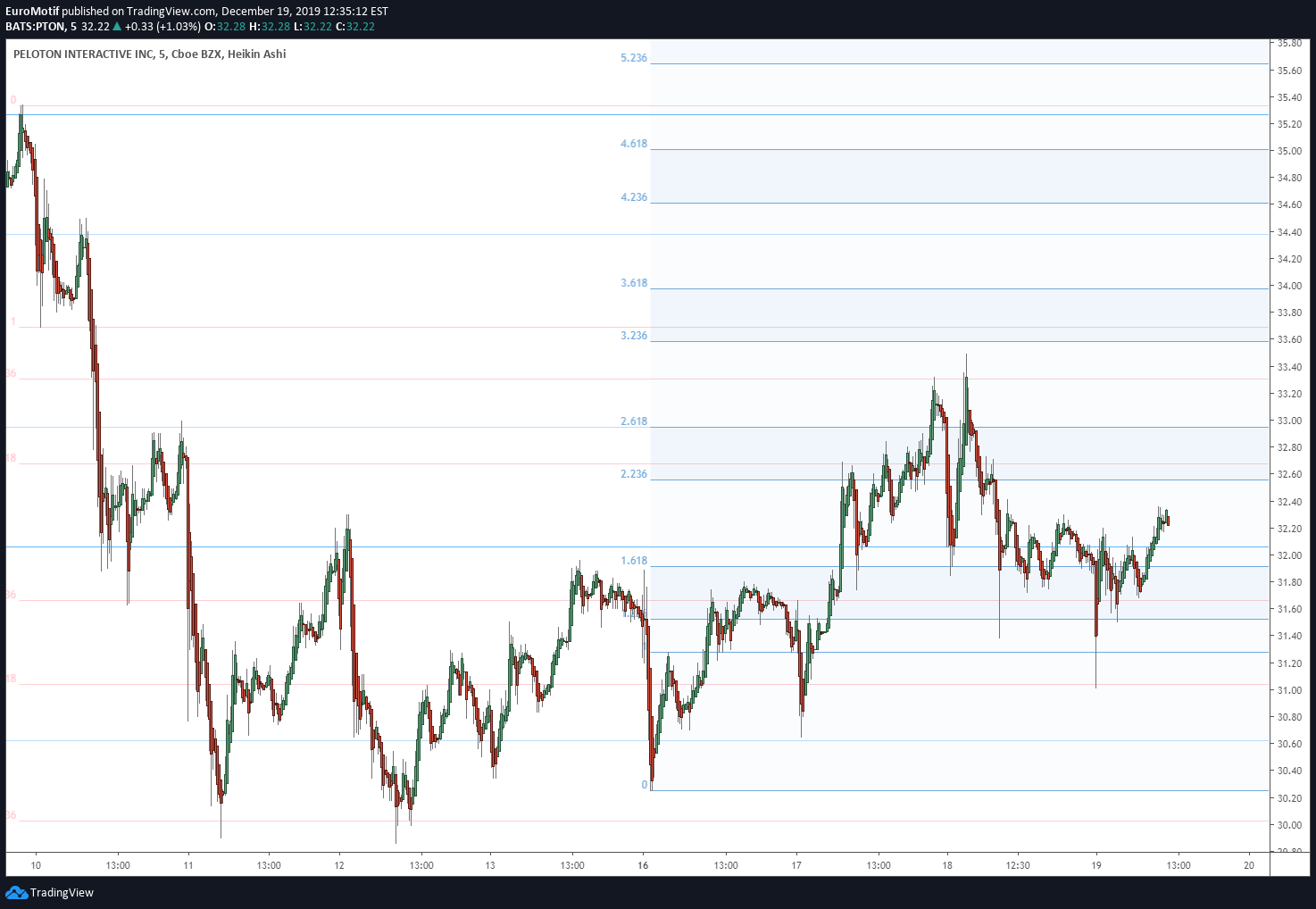The height and width of the screenshot is (909, 1316).
Task: Click date 19 on the time axis
Action: pos(1096,865)
